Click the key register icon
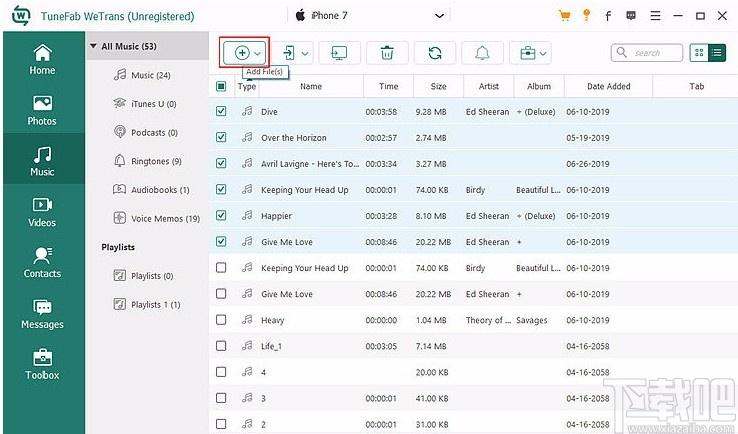 [586, 15]
